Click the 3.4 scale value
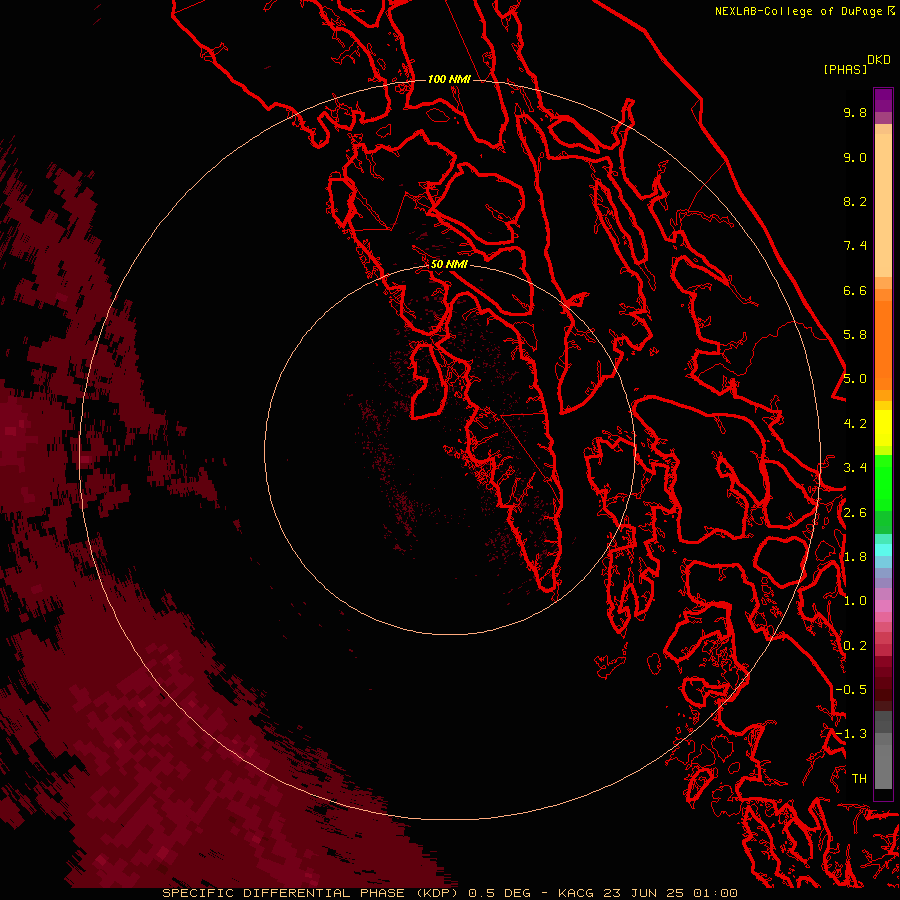This screenshot has width=900, height=900. (855, 468)
